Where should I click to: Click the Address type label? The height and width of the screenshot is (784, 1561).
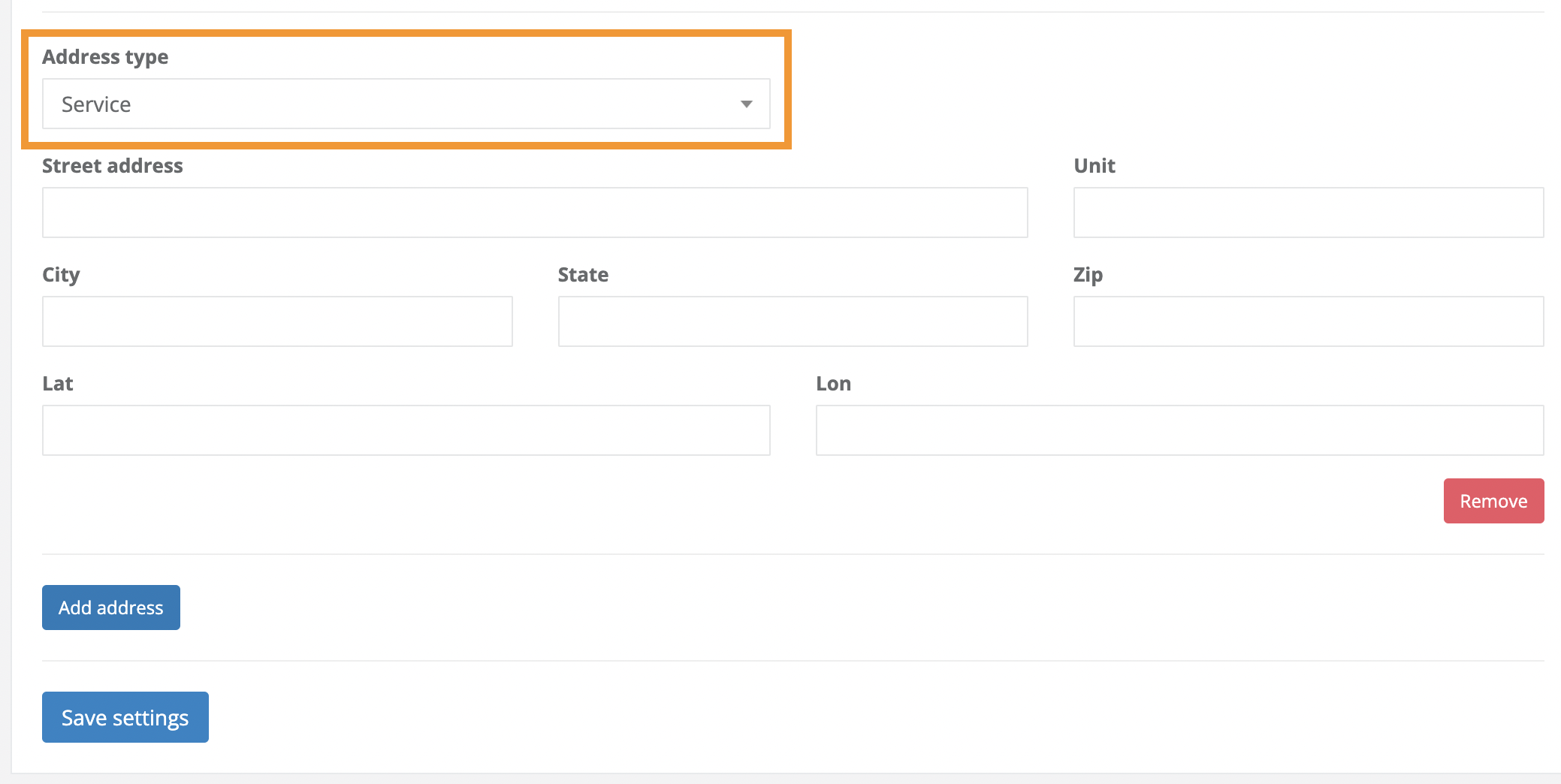point(105,56)
